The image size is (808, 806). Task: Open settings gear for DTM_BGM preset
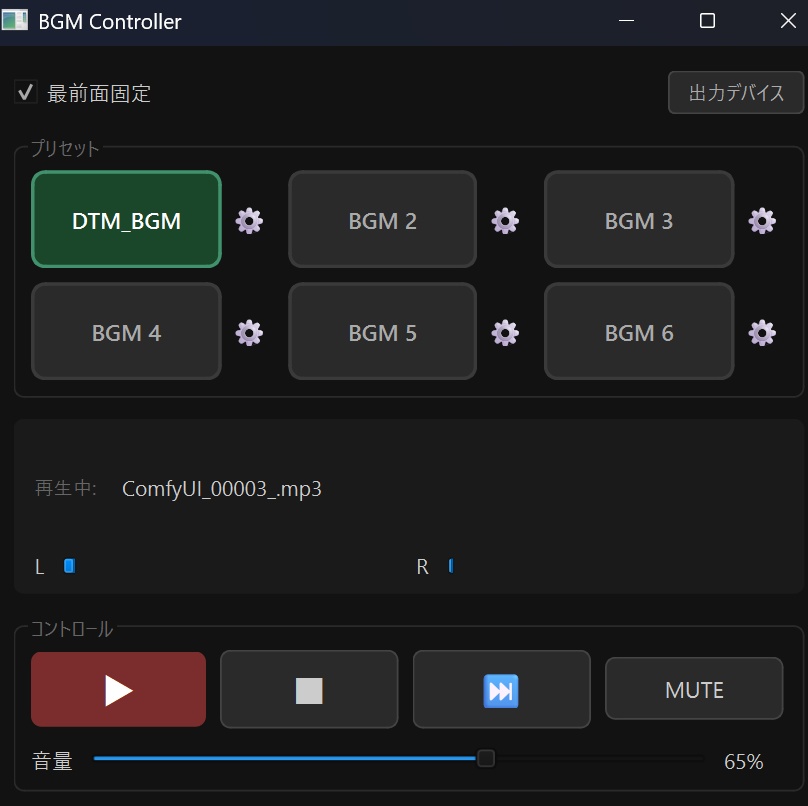coord(249,221)
